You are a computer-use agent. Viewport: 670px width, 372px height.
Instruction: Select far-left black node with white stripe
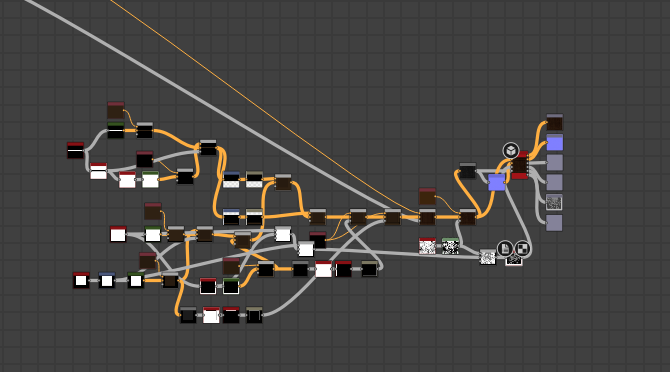(x=75, y=150)
